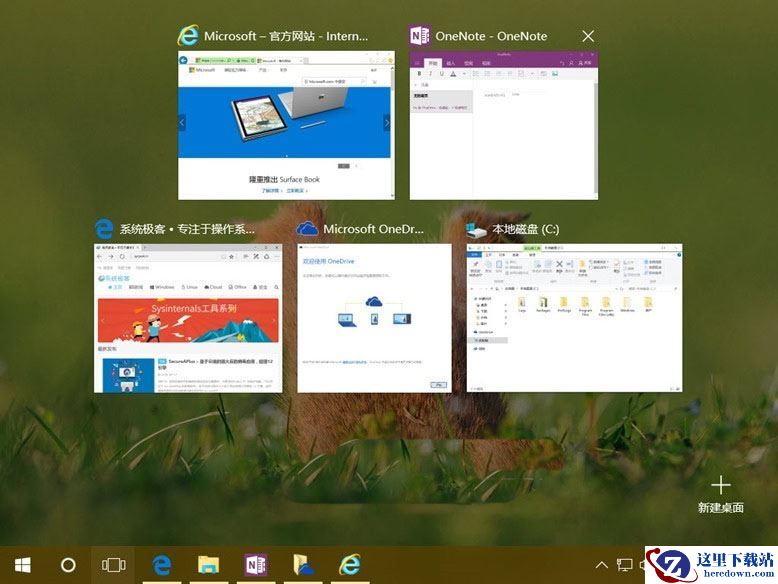778x584 pixels.
Task: Click next carousel arrow in IE thumbnail
Action: click(387, 123)
